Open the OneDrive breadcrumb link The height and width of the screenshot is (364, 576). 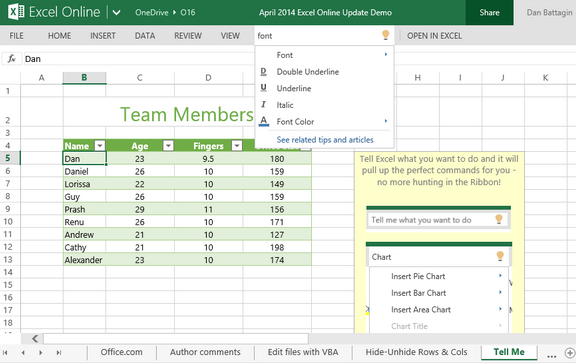(152, 12)
